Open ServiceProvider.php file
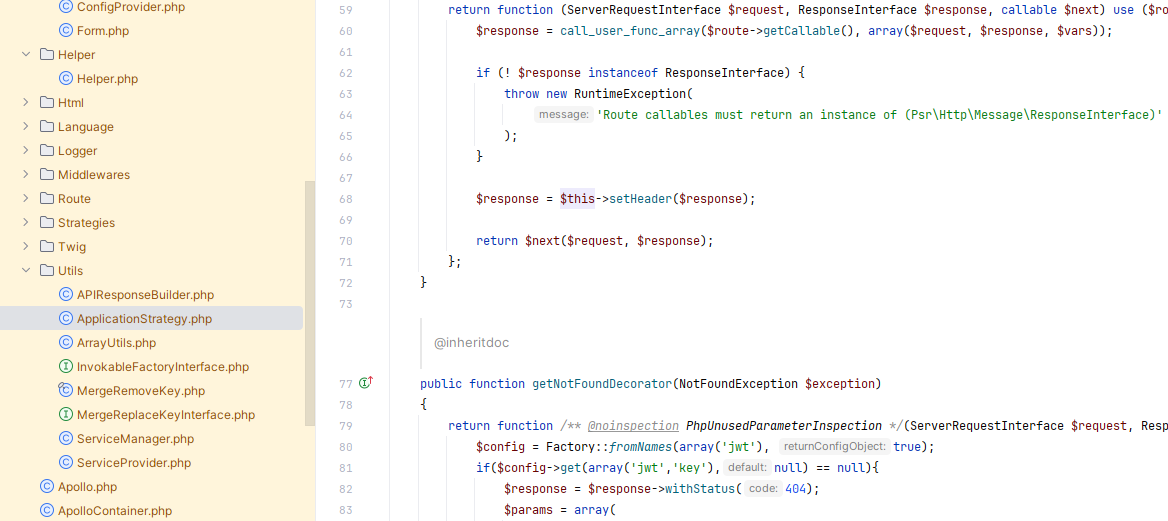 pyautogui.click(x=134, y=463)
